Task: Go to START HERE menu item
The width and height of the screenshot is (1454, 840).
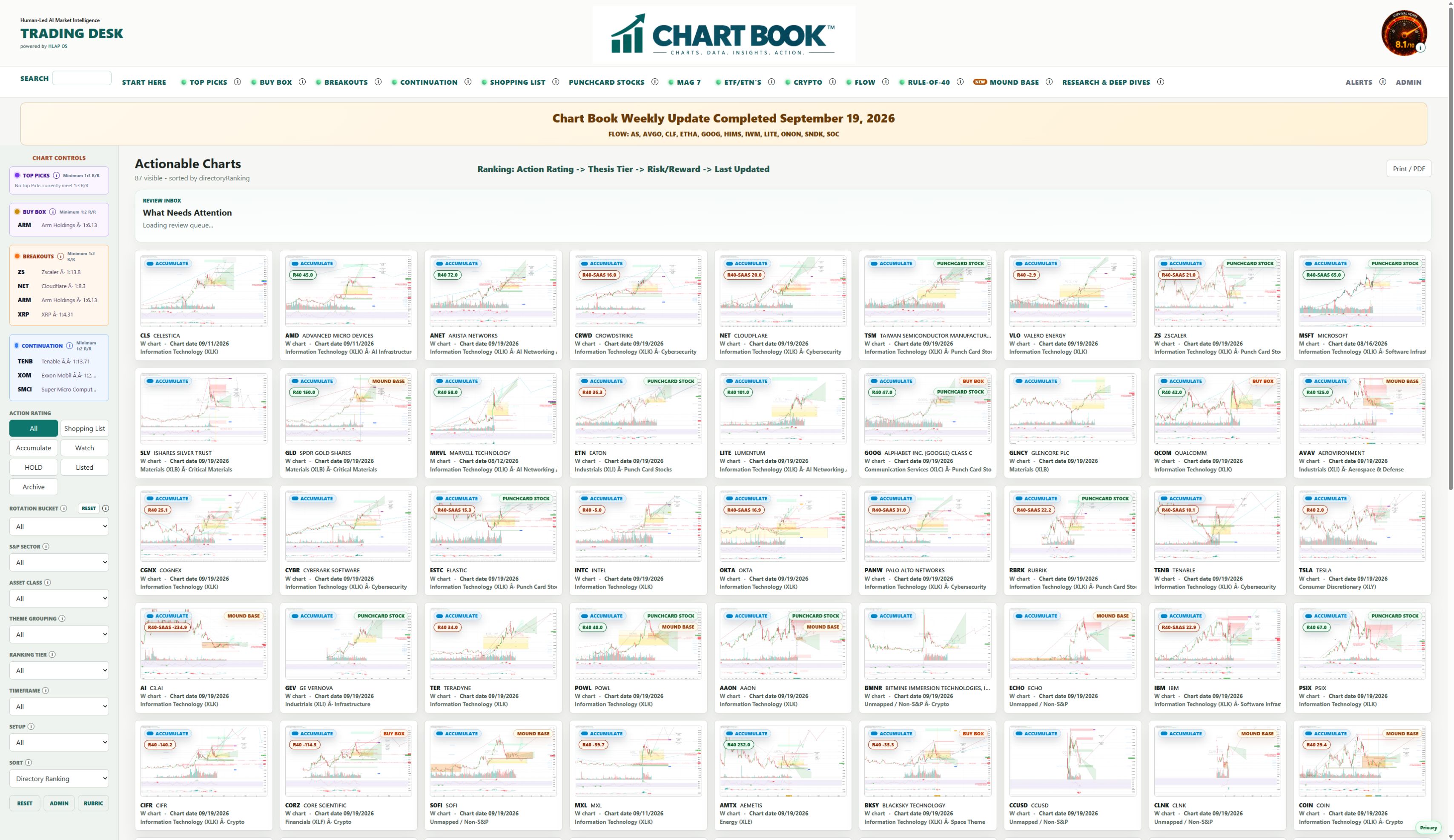Action: [143, 83]
